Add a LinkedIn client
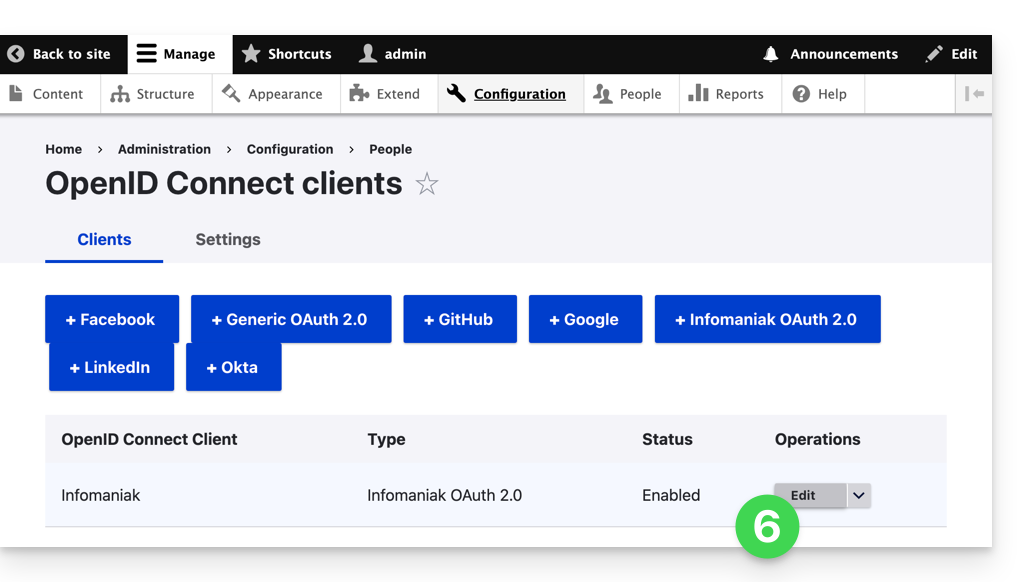Viewport: 1027px width, 582px height. [111, 367]
